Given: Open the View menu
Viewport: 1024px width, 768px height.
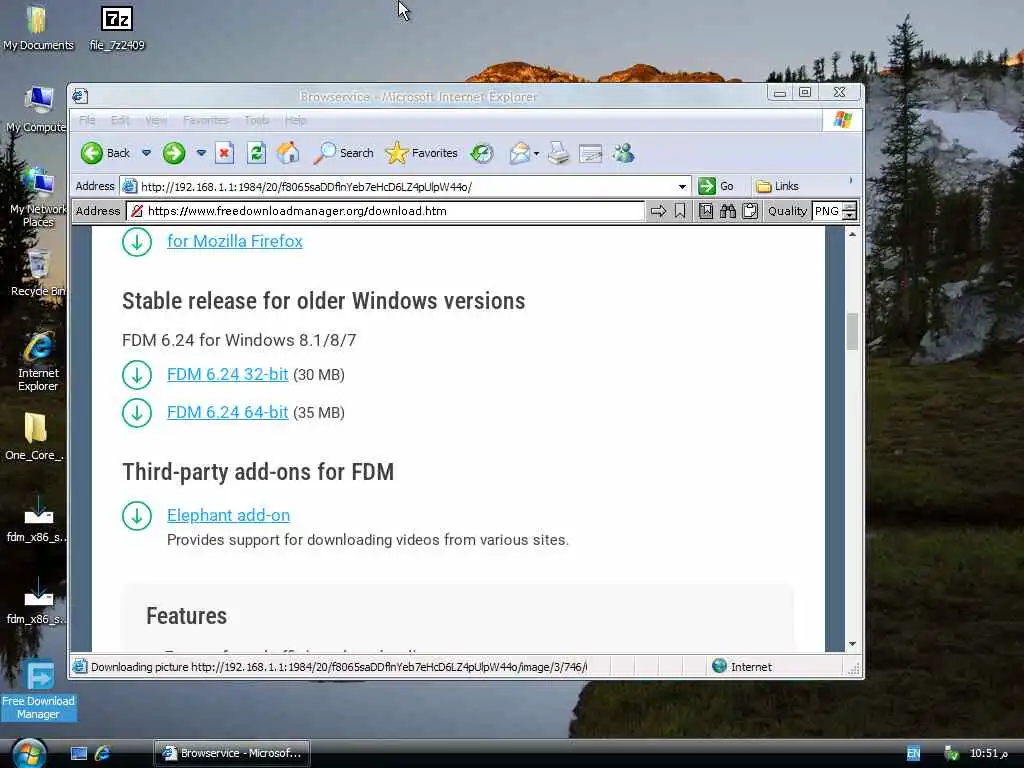Looking at the screenshot, I should click(x=156, y=120).
